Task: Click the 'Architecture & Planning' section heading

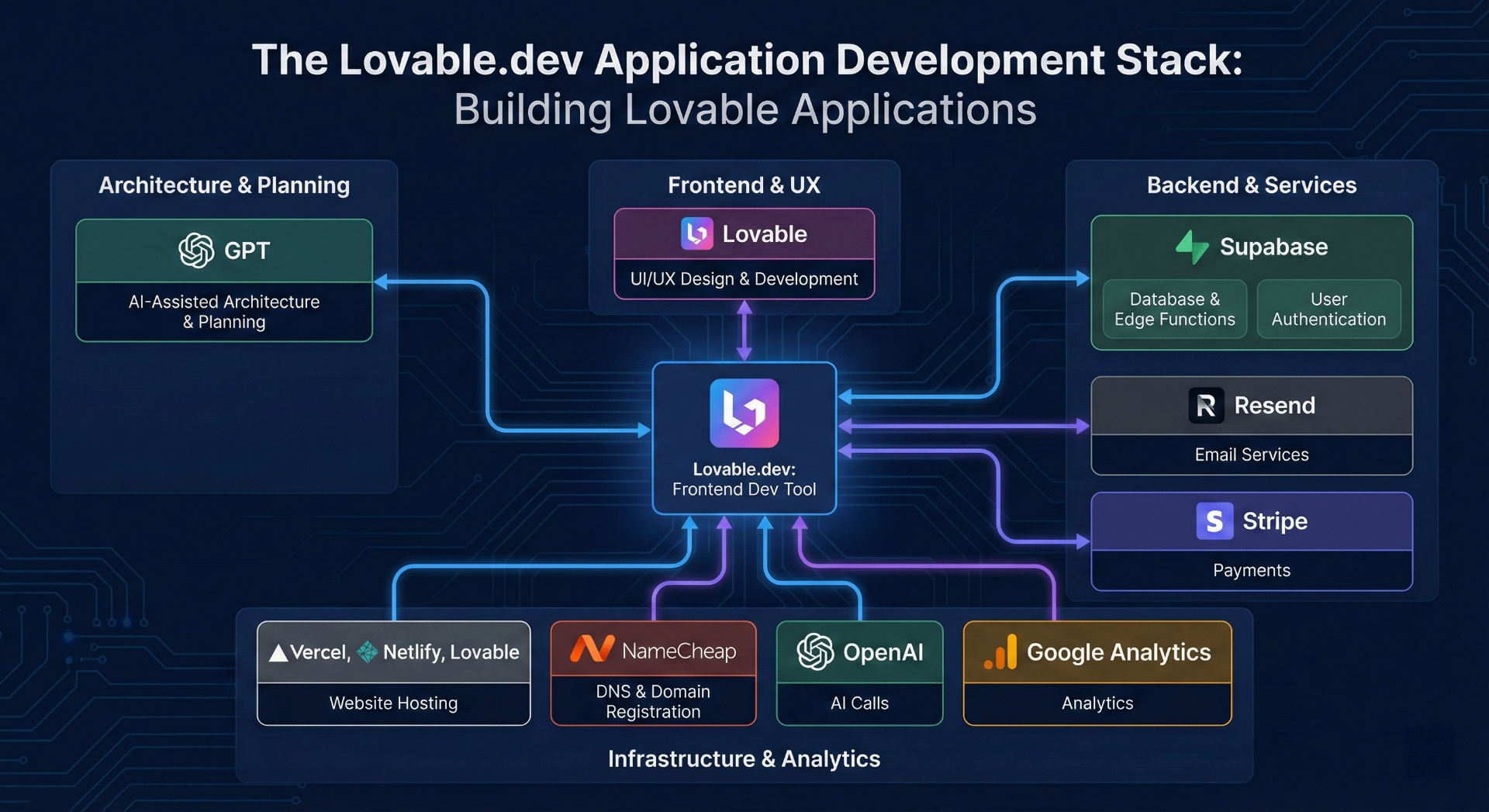Action: click(x=224, y=185)
